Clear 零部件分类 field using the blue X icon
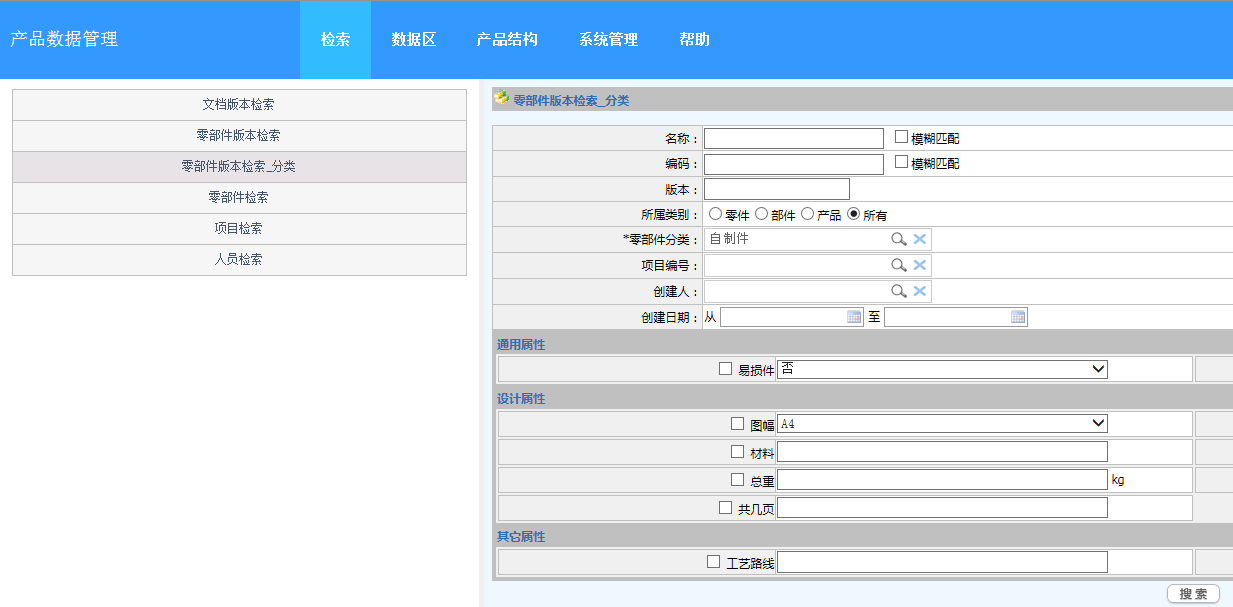Screen dimensions: 1233x607 pos(921,238)
